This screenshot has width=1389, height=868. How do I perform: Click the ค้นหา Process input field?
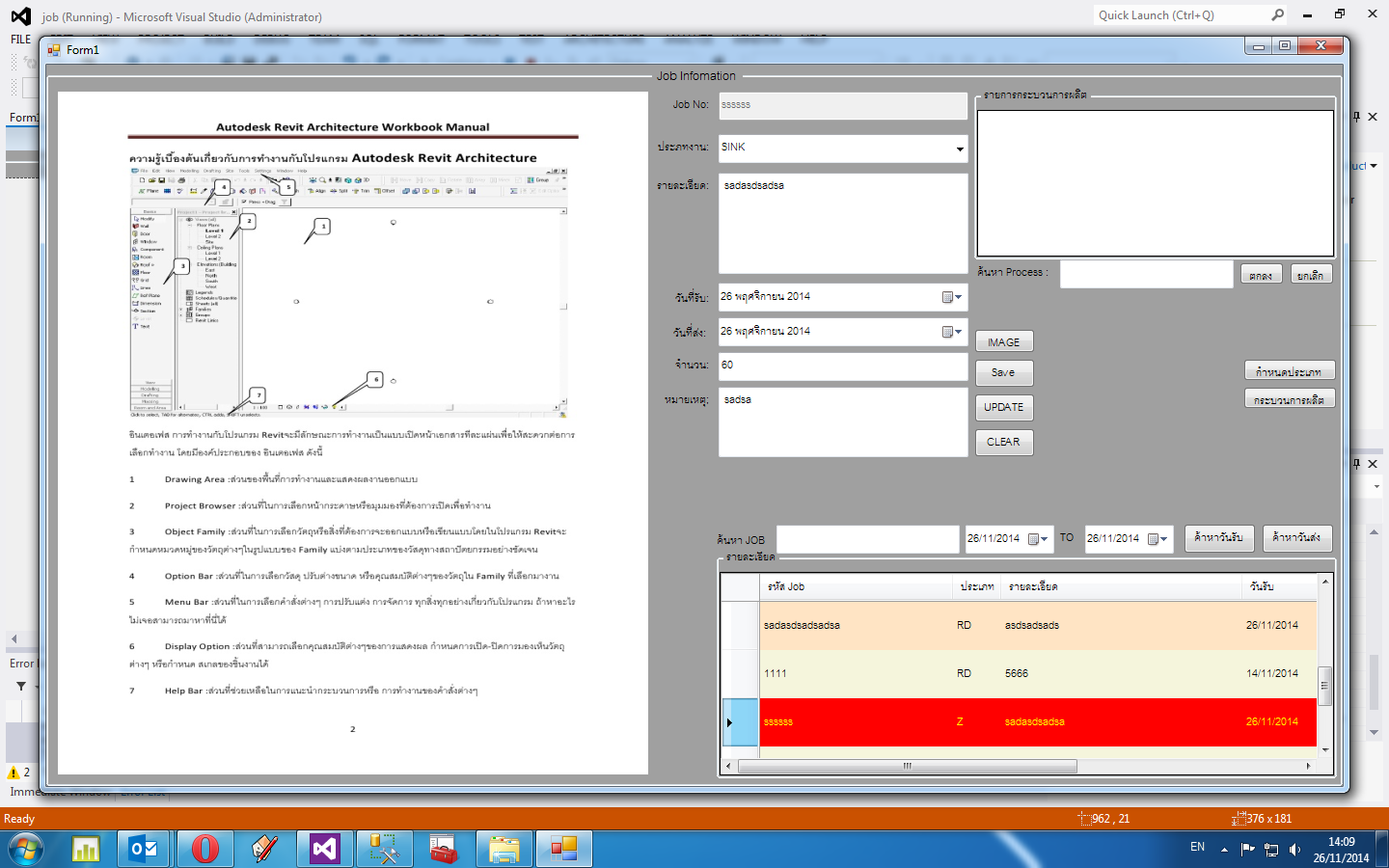coord(1147,274)
